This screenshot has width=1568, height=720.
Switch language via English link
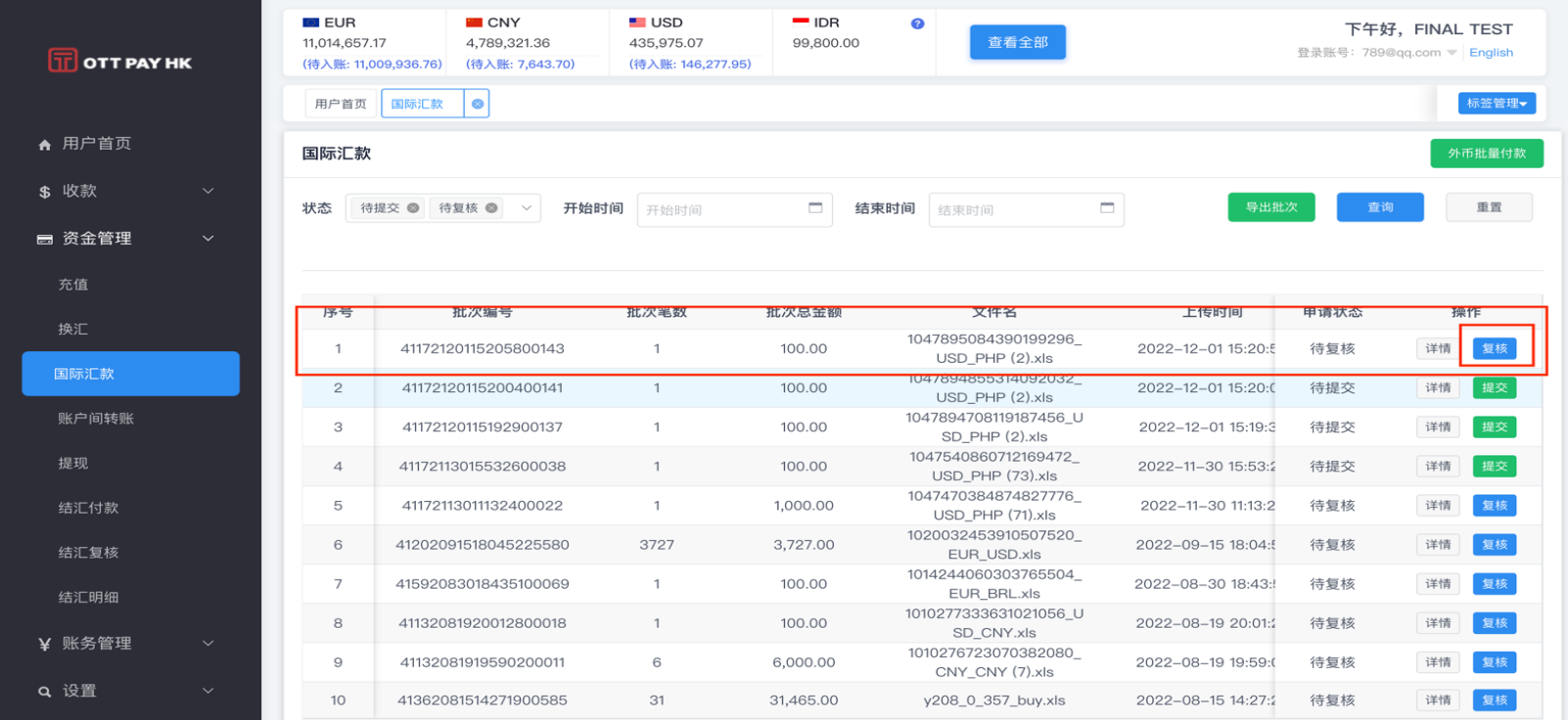[x=1491, y=53]
